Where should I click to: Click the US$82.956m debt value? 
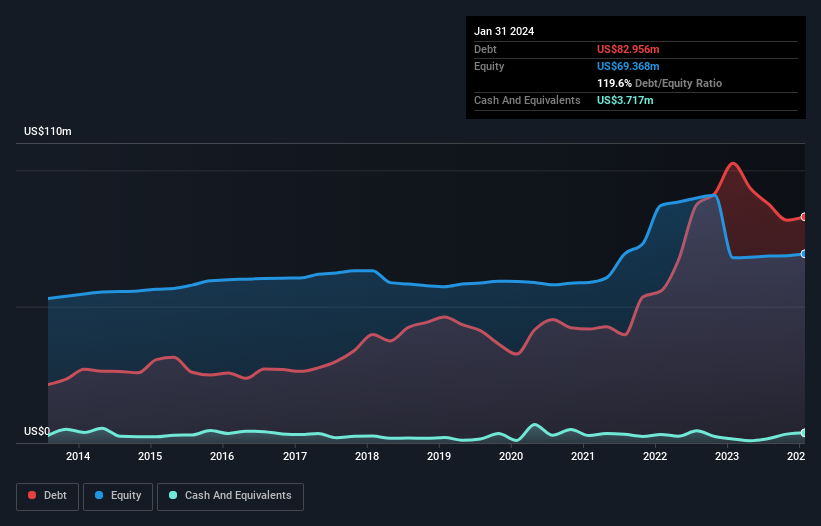(628, 49)
